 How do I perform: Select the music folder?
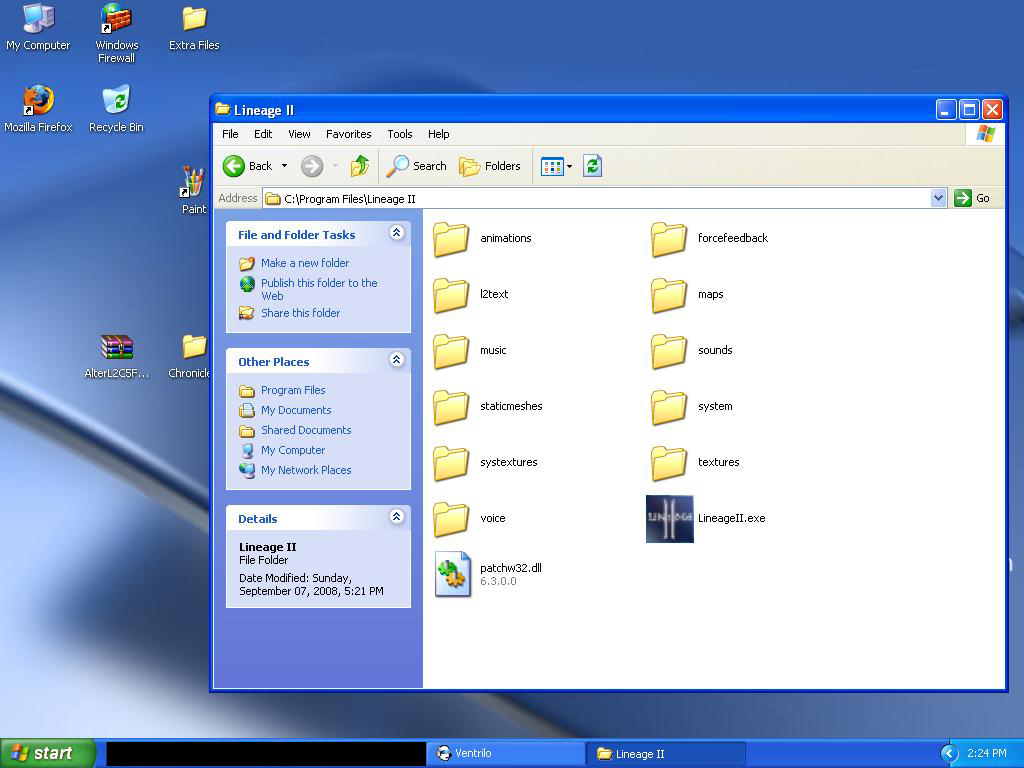tap(470, 351)
